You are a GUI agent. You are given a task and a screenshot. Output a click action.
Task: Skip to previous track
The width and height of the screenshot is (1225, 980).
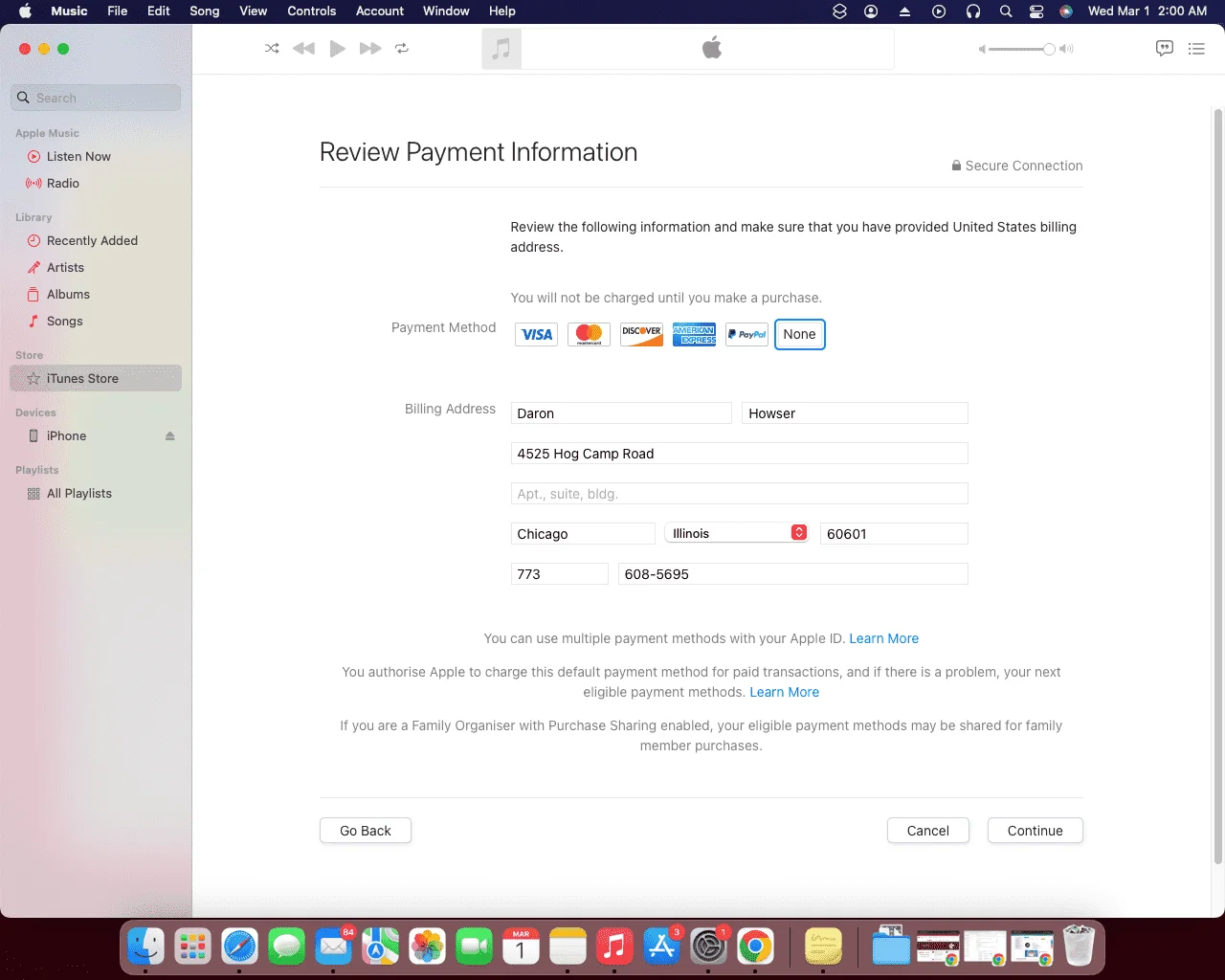pyautogui.click(x=303, y=49)
